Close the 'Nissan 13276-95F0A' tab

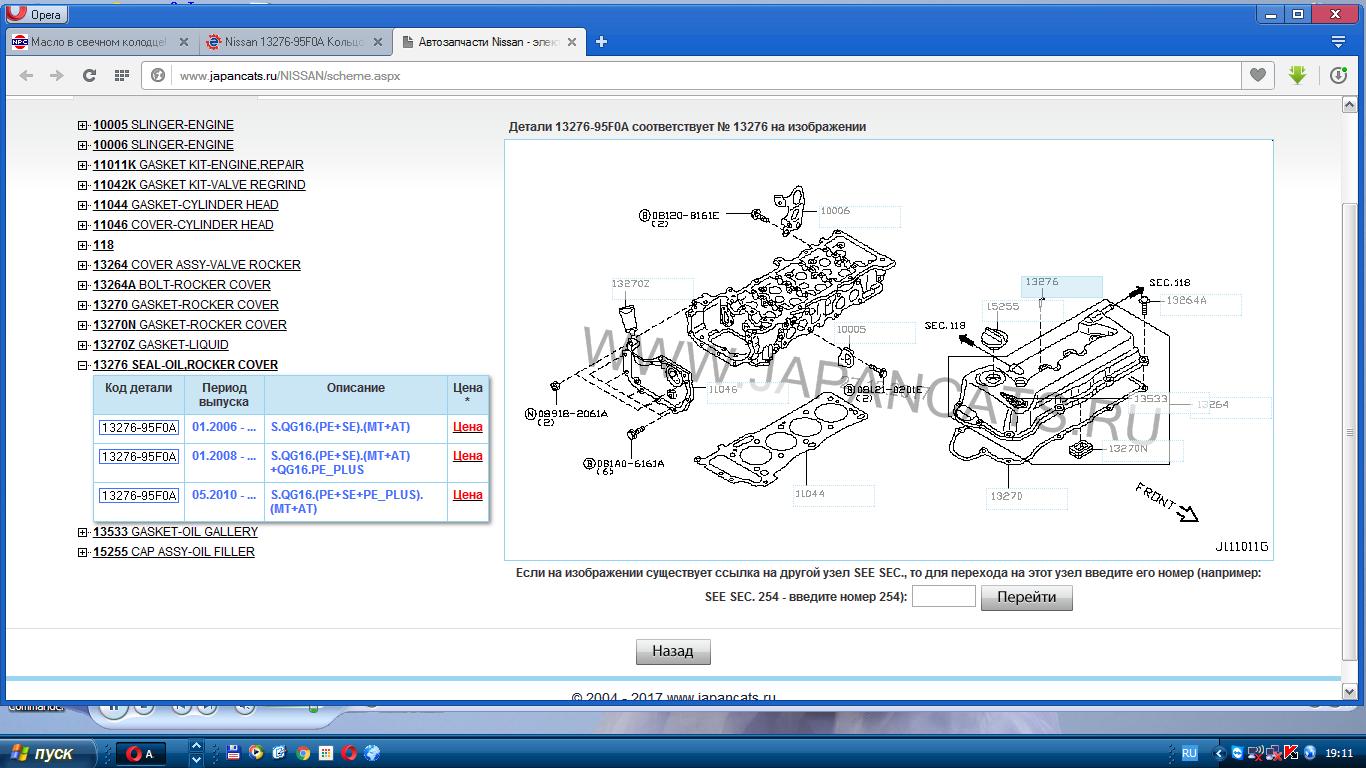click(x=378, y=42)
